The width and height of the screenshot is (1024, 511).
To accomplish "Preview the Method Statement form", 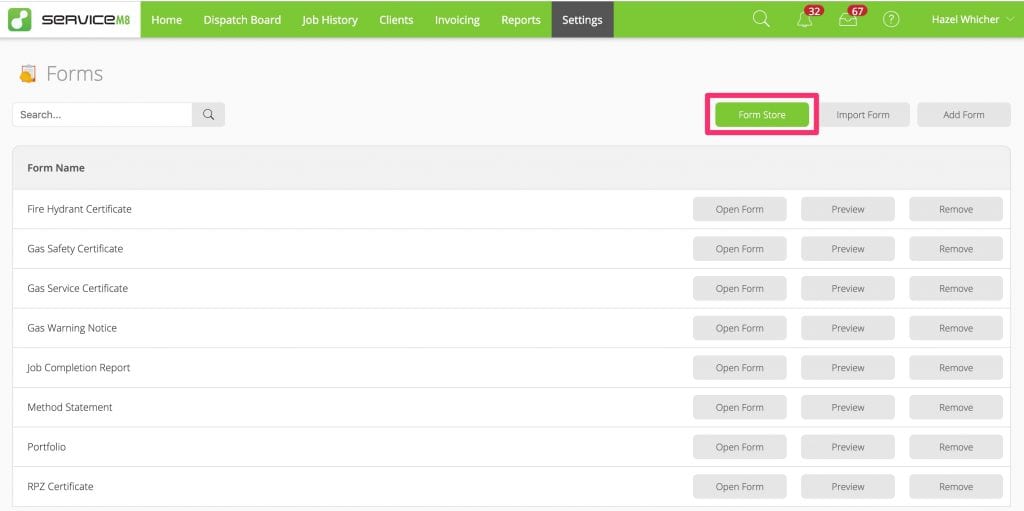I will (x=848, y=407).
